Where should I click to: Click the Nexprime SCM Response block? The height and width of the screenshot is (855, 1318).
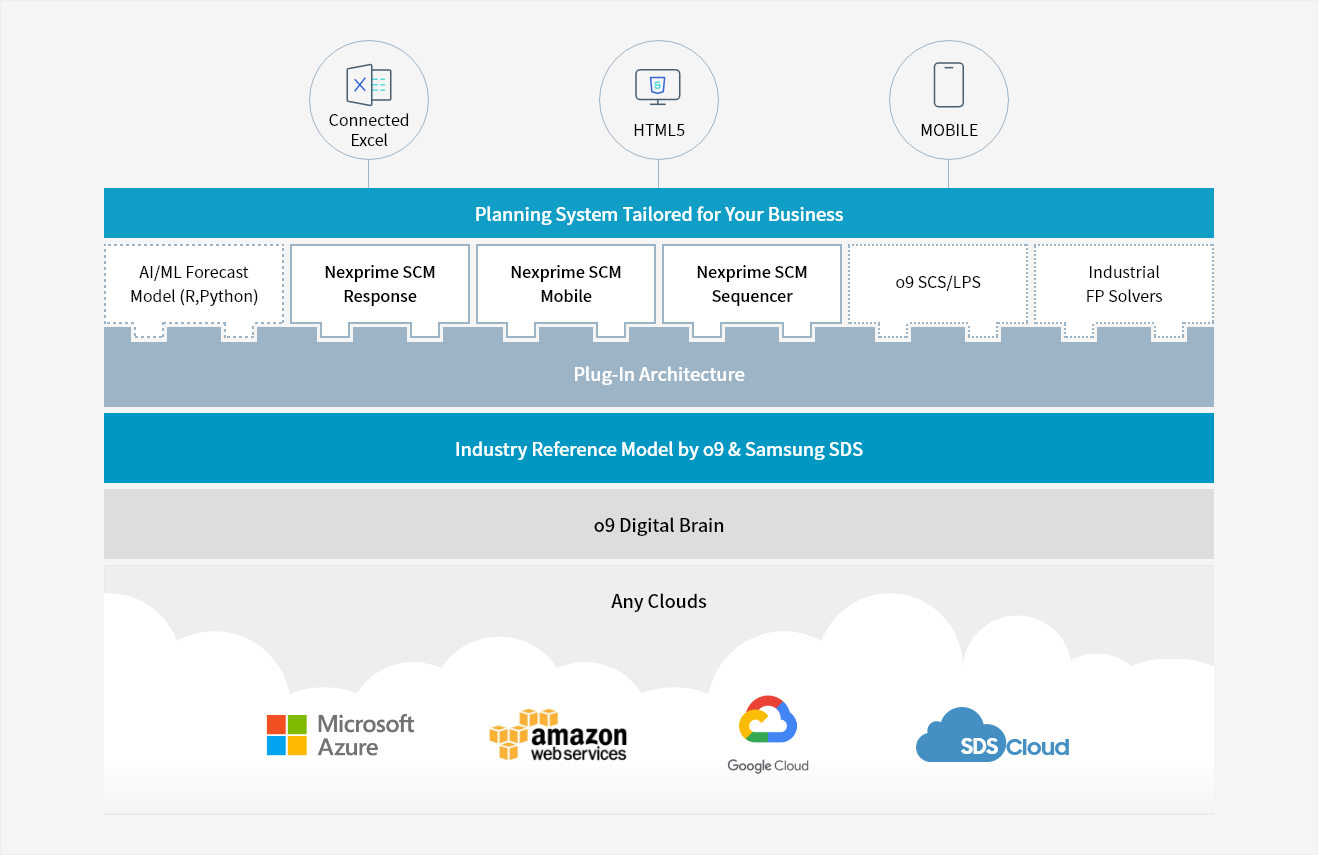point(380,284)
